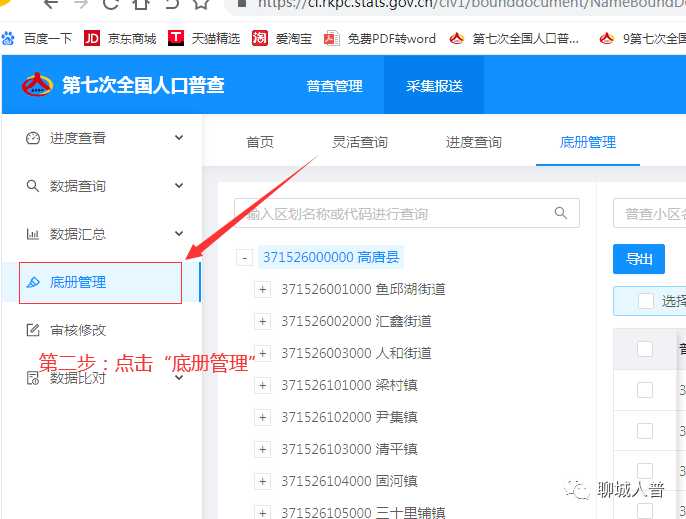Screen dimensions: 686x519
Task: Open 审核修改 in the sidebar
Action: point(78,330)
